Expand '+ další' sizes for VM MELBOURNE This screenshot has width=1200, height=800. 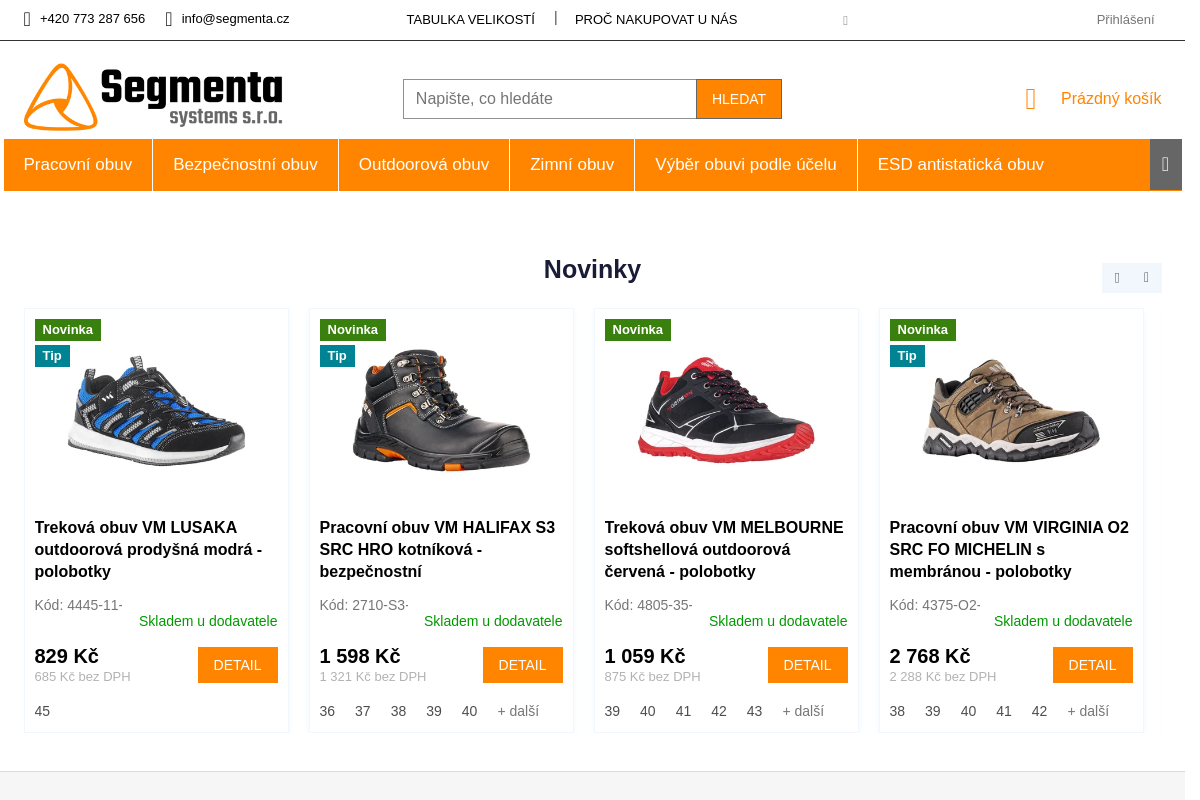coord(803,711)
